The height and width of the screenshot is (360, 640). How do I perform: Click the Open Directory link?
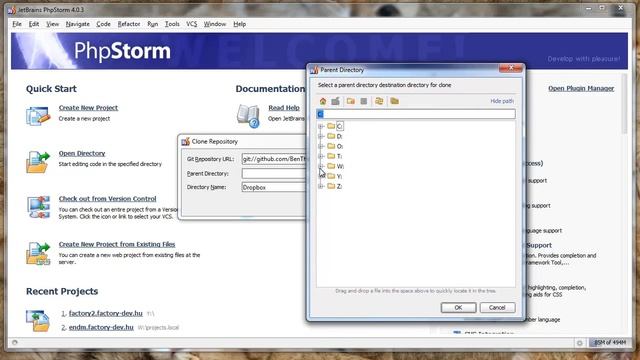click(x=82, y=153)
